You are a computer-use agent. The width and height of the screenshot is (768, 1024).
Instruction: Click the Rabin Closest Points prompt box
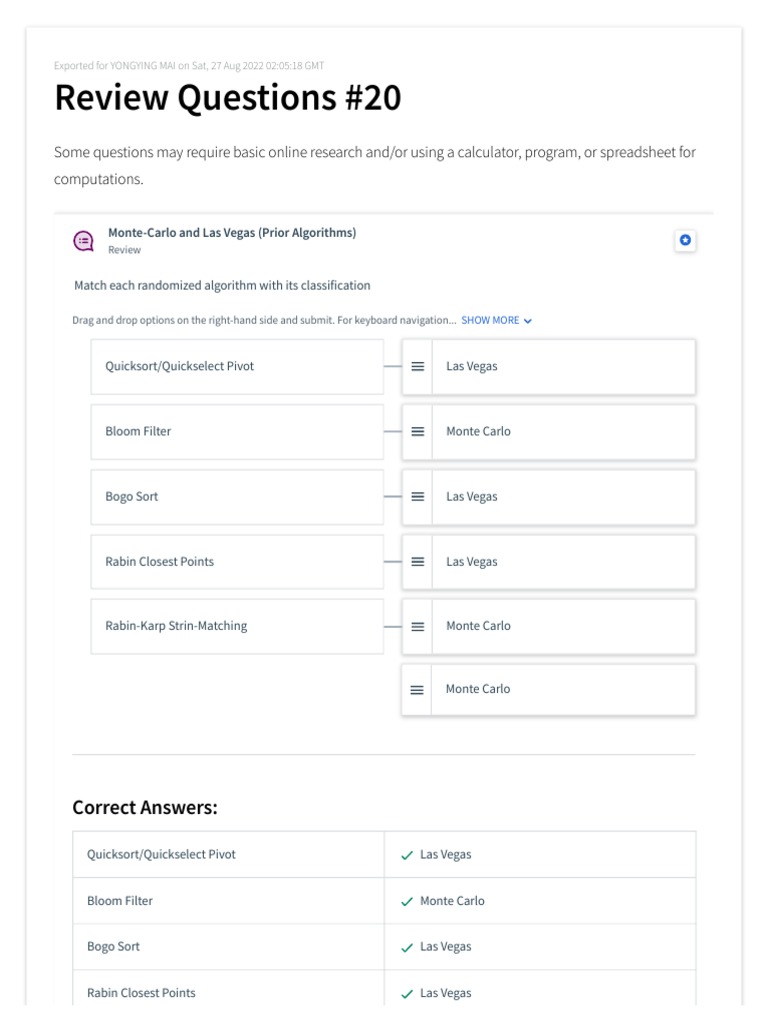237,562
